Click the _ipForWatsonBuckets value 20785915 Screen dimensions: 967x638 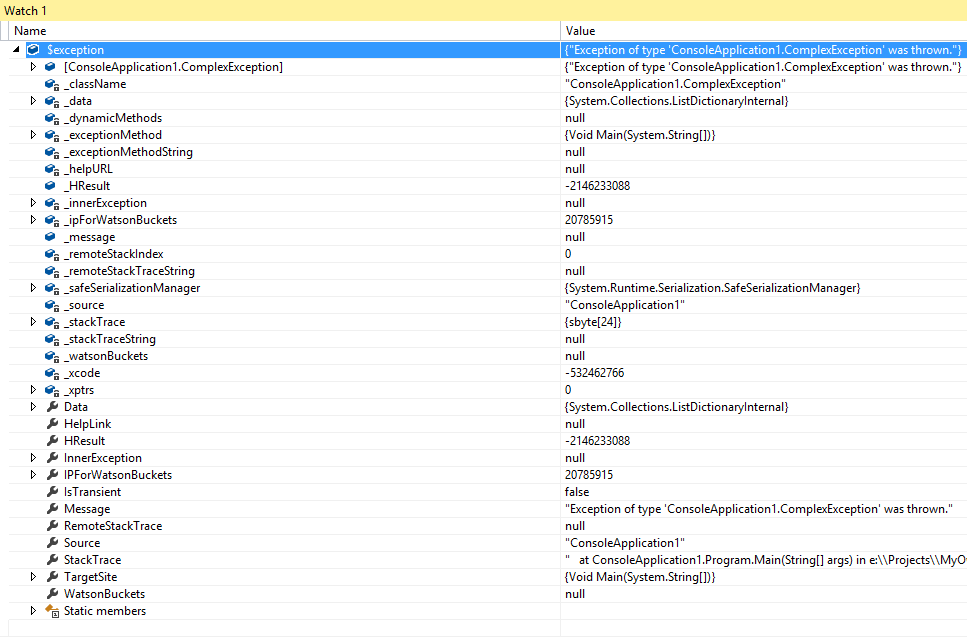click(589, 219)
